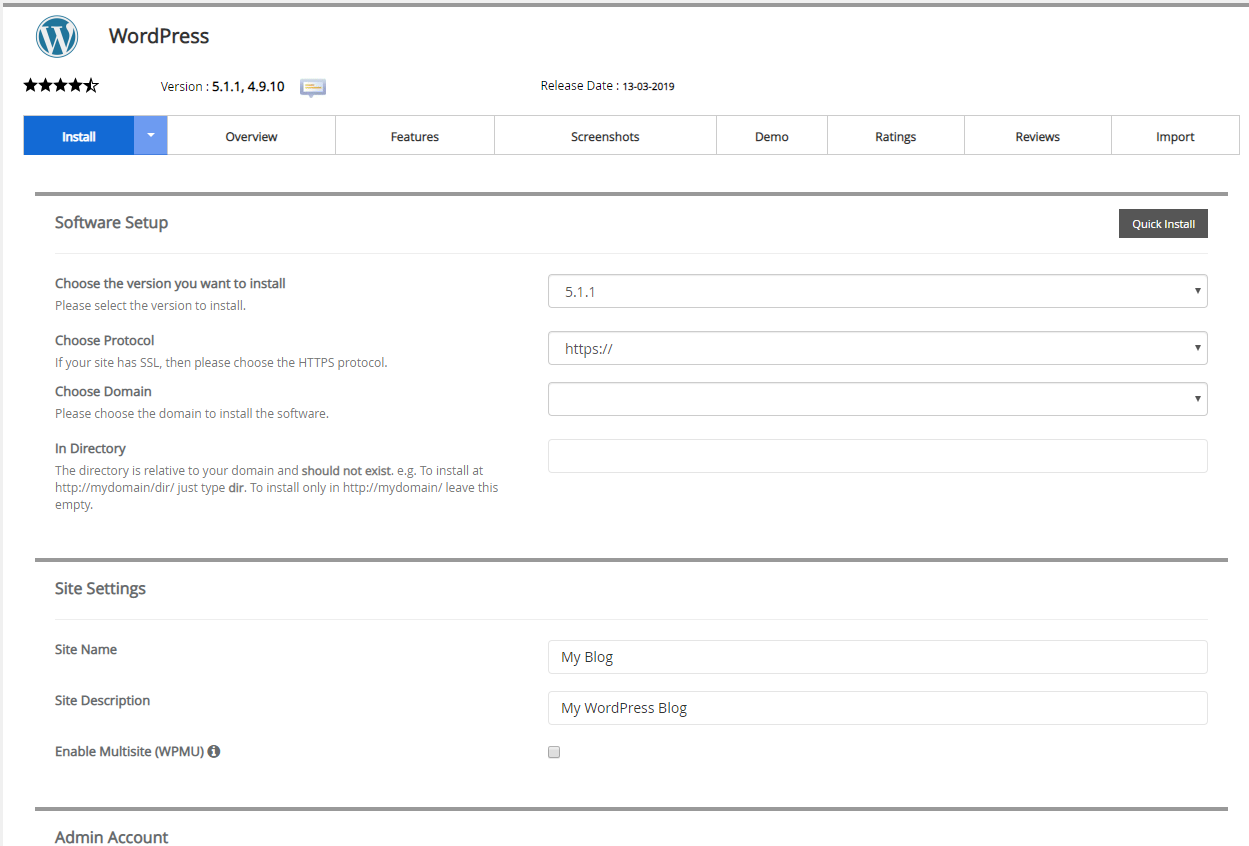
Task: Click the 'Enable Multisite (WPMU)' label
Action: tap(130, 751)
